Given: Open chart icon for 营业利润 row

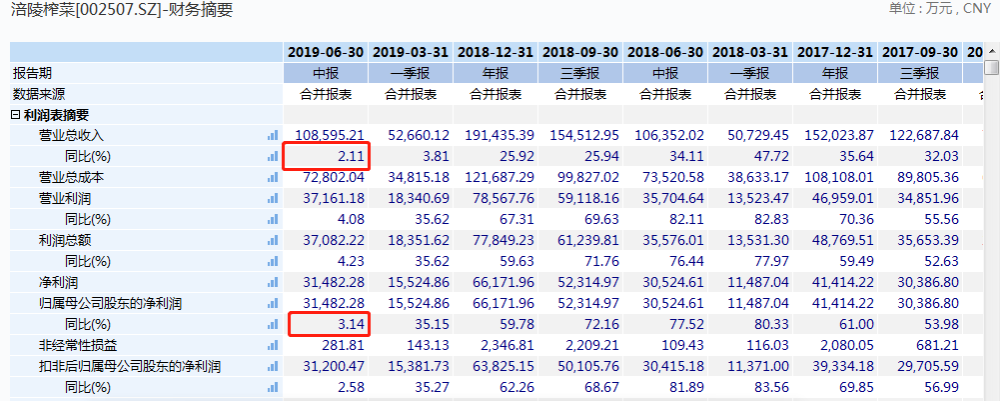Looking at the screenshot, I should [273, 198].
